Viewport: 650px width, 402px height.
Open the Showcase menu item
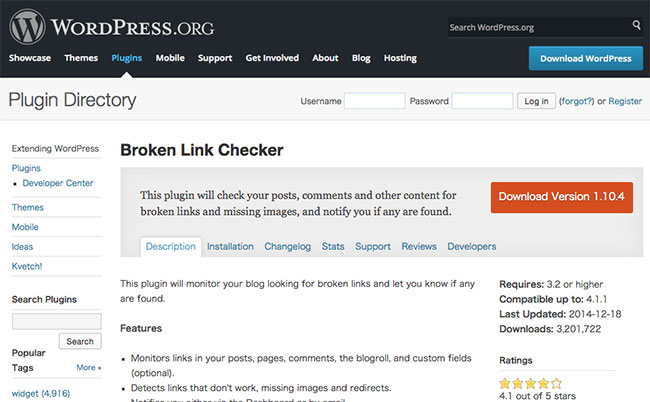click(x=30, y=58)
